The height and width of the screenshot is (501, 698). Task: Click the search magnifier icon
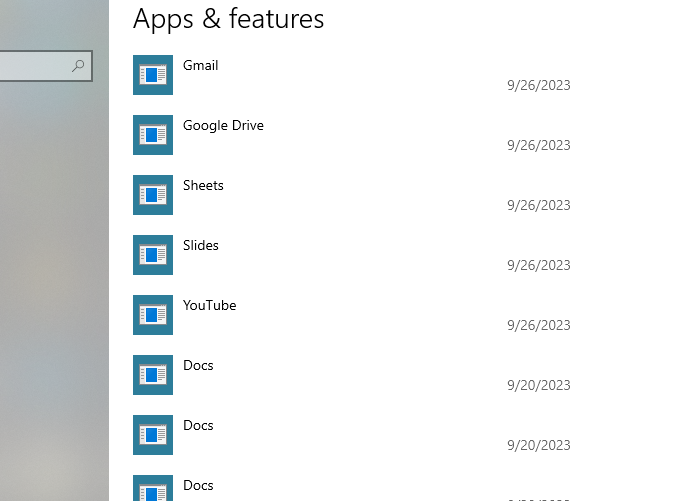(78, 66)
